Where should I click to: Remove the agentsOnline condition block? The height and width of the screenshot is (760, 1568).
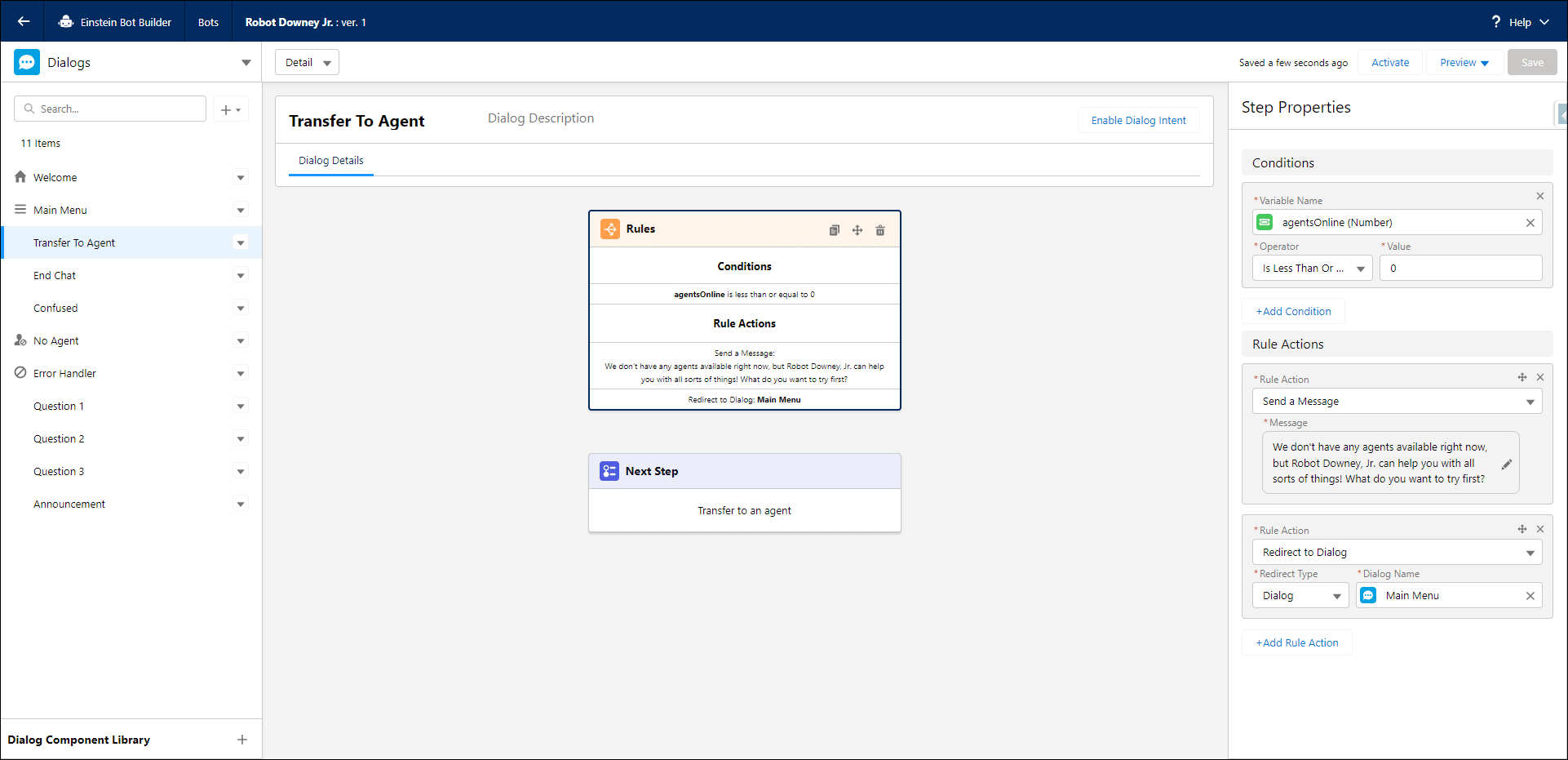point(1540,196)
